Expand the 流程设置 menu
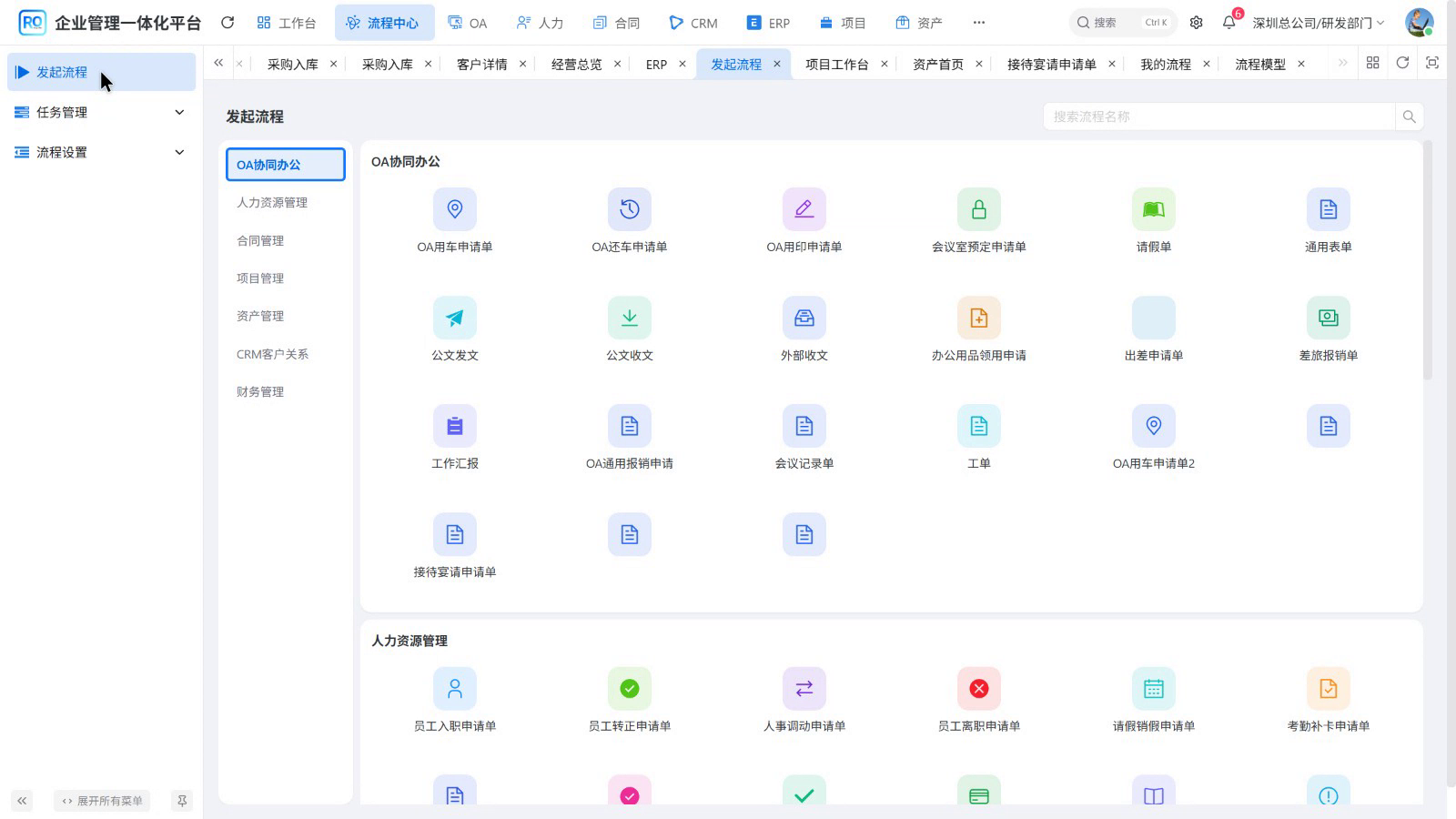Image resolution: width=1456 pixels, height=819 pixels. (x=101, y=152)
